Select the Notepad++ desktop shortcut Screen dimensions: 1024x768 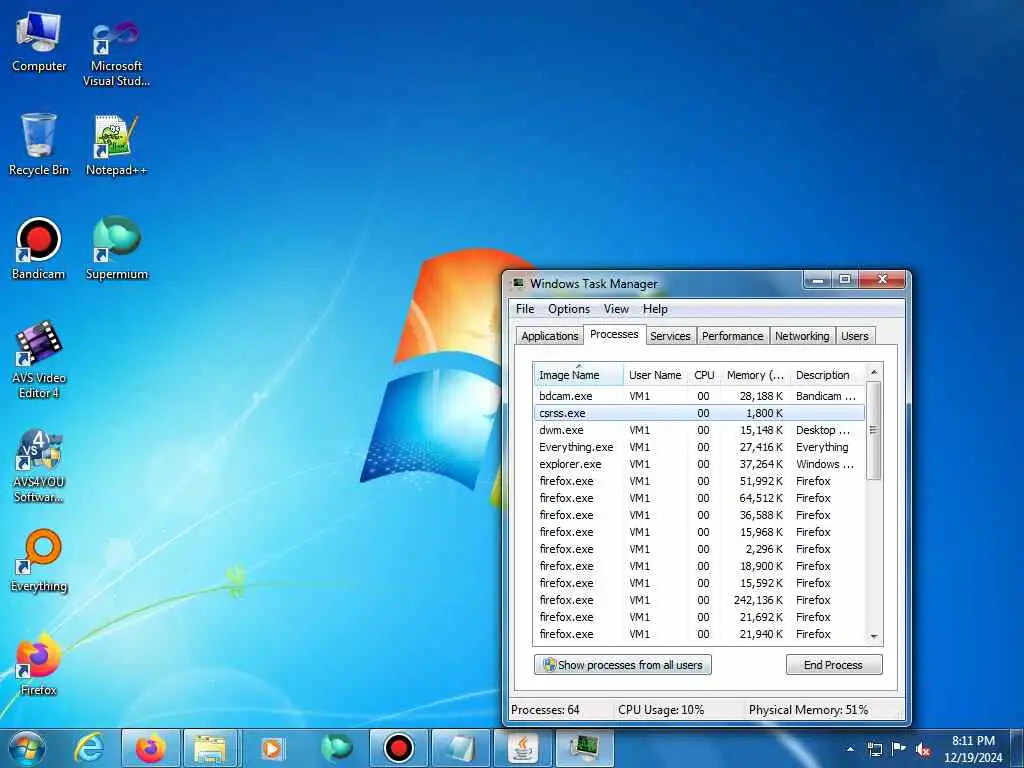(116, 145)
